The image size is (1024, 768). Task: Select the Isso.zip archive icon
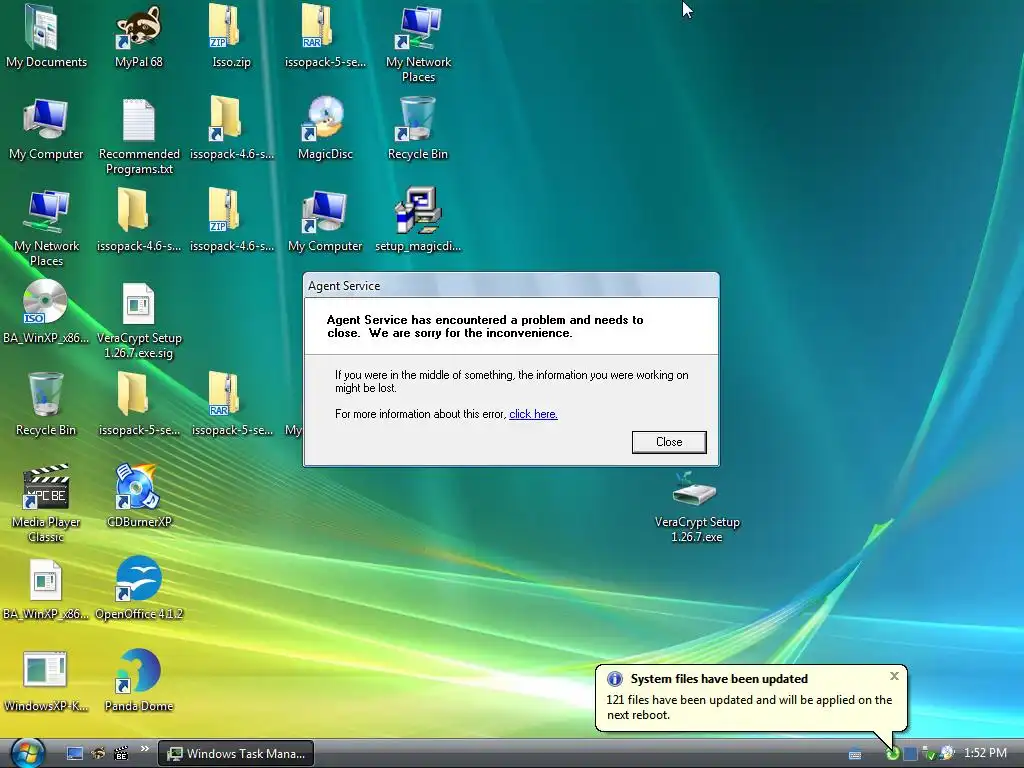(x=231, y=36)
